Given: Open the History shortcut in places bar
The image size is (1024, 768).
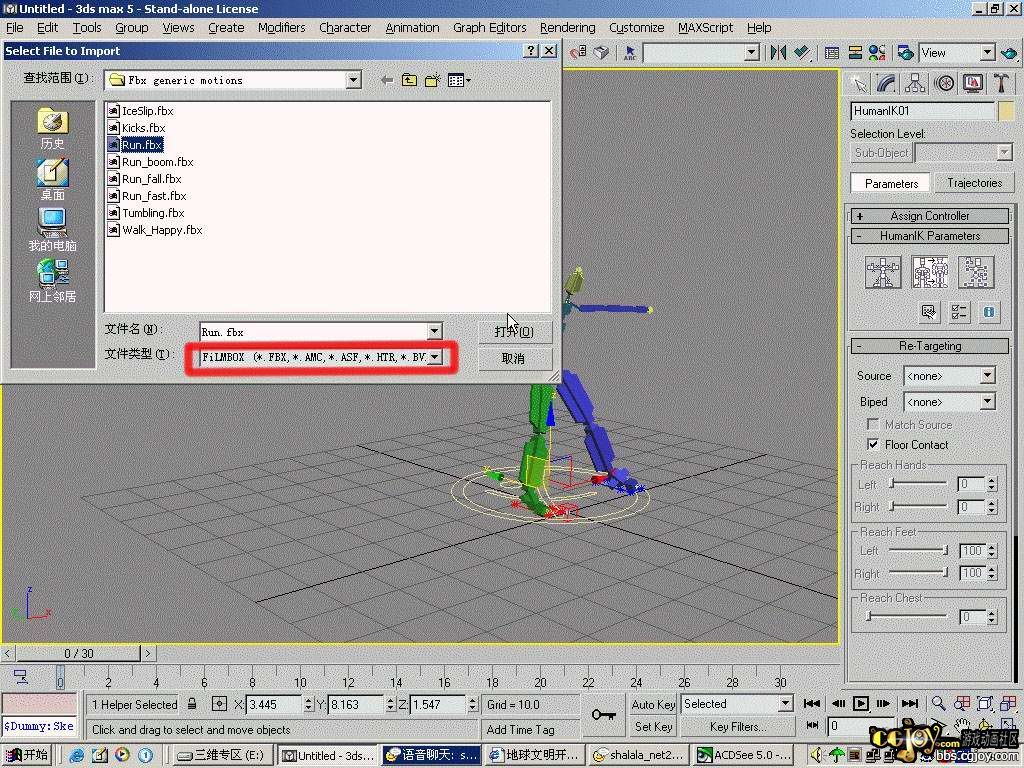Looking at the screenshot, I should pyautogui.click(x=52, y=129).
